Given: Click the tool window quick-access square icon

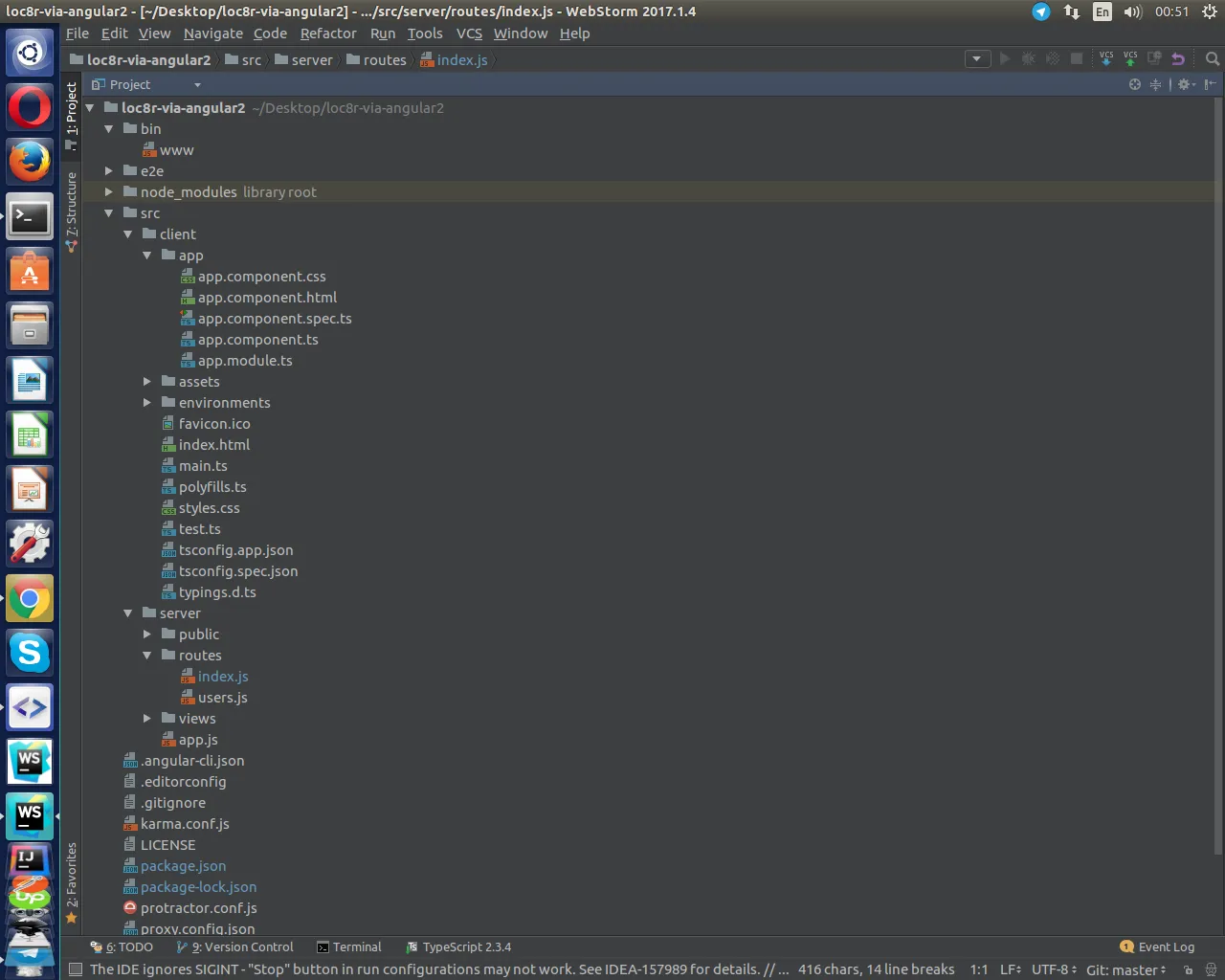Looking at the screenshot, I should [x=76, y=969].
